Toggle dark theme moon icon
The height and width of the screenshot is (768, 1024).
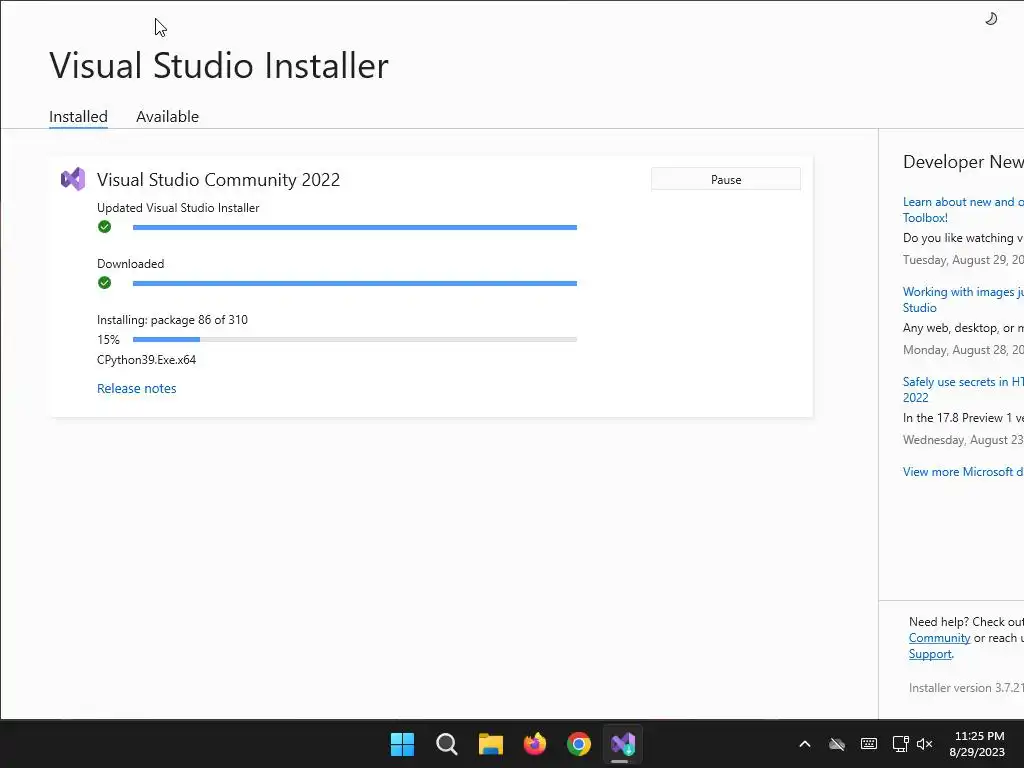coord(991,19)
